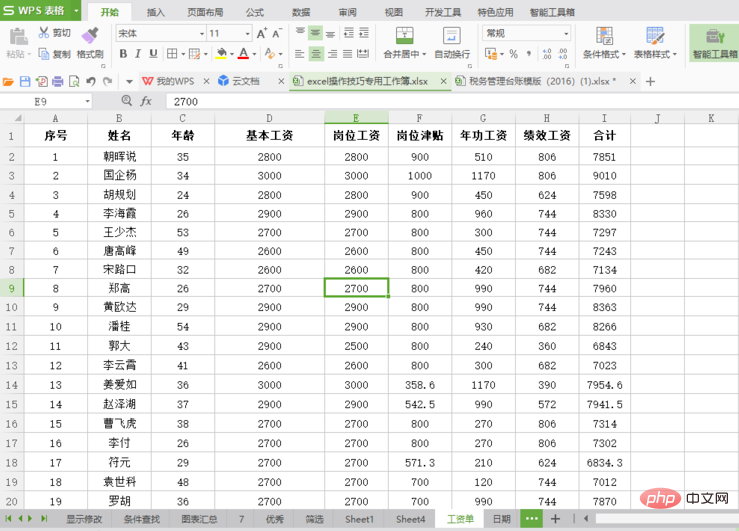Click the Paste (粘贴) clipboard icon
The image size is (739, 531).
18,36
